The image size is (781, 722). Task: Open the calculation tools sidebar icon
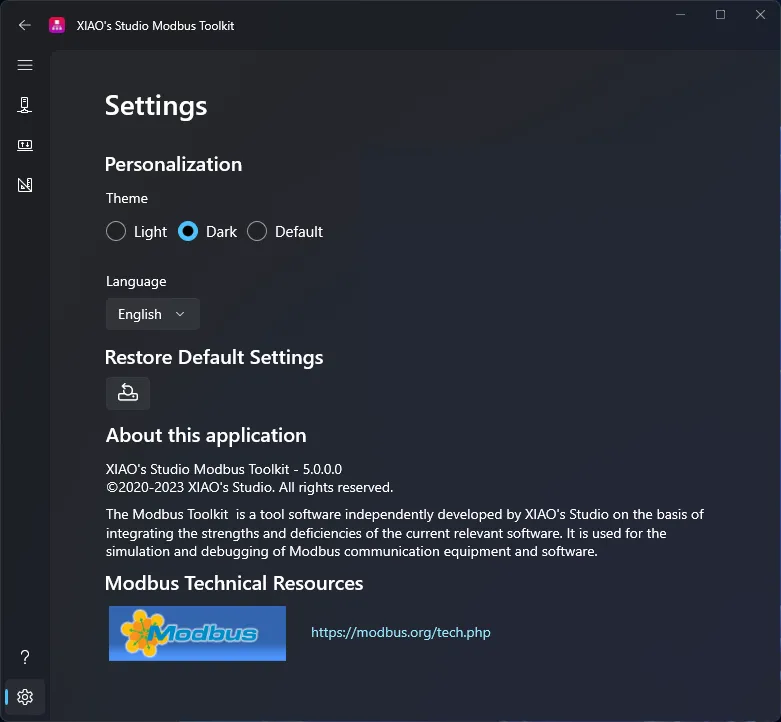(x=25, y=185)
